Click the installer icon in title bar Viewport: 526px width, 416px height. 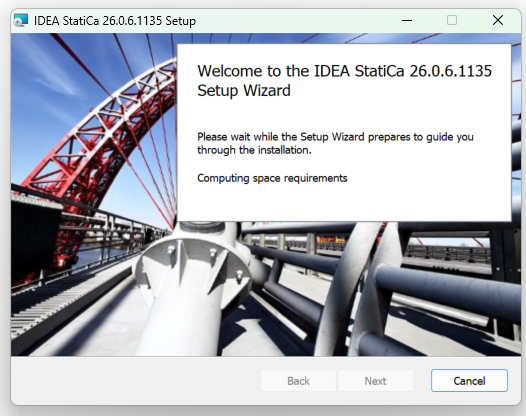[21, 20]
